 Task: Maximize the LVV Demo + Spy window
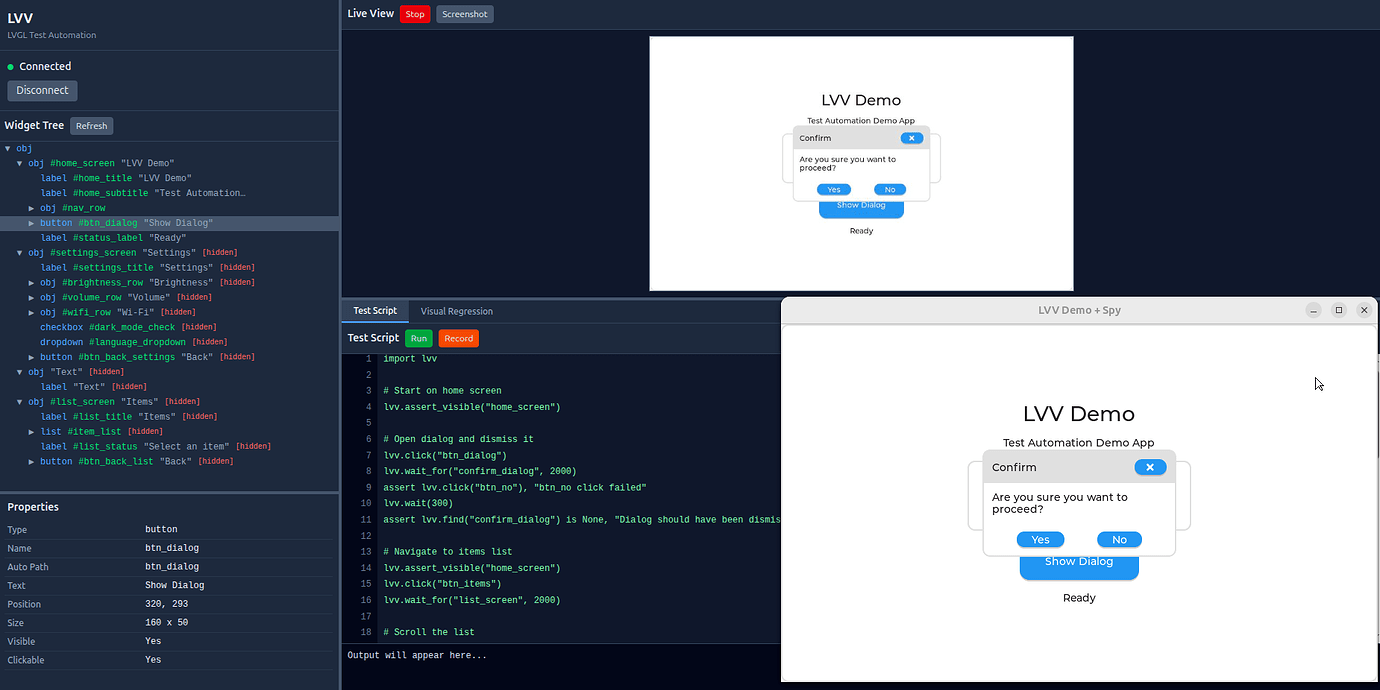tap(1339, 310)
